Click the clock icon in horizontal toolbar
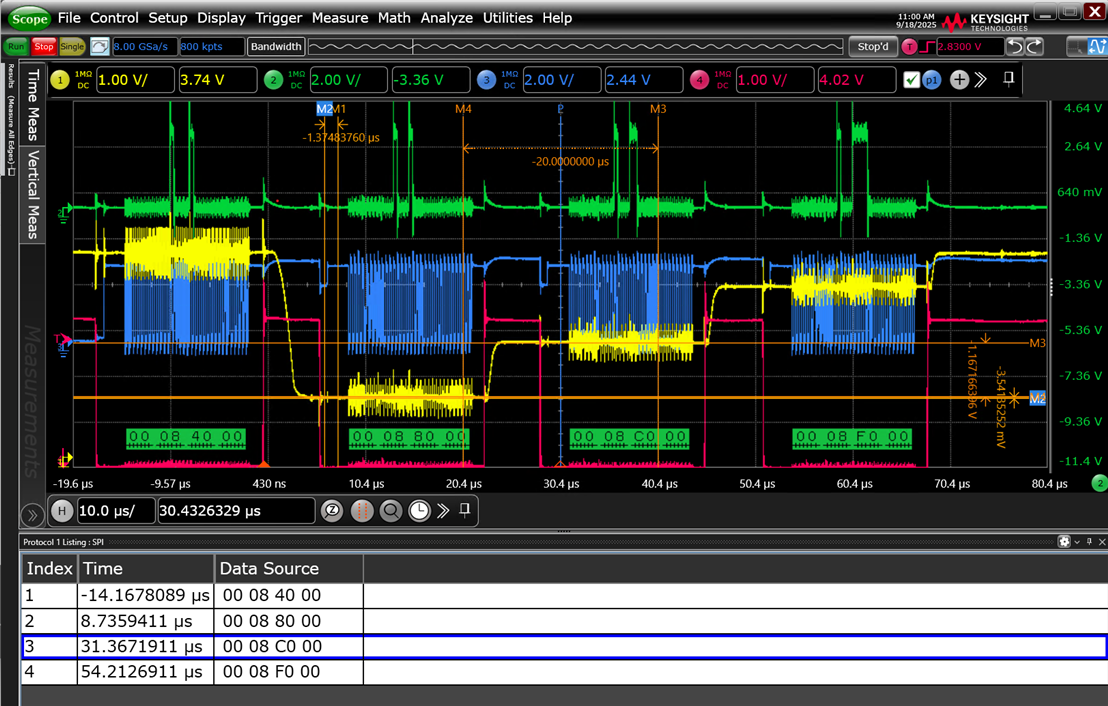 click(x=420, y=510)
